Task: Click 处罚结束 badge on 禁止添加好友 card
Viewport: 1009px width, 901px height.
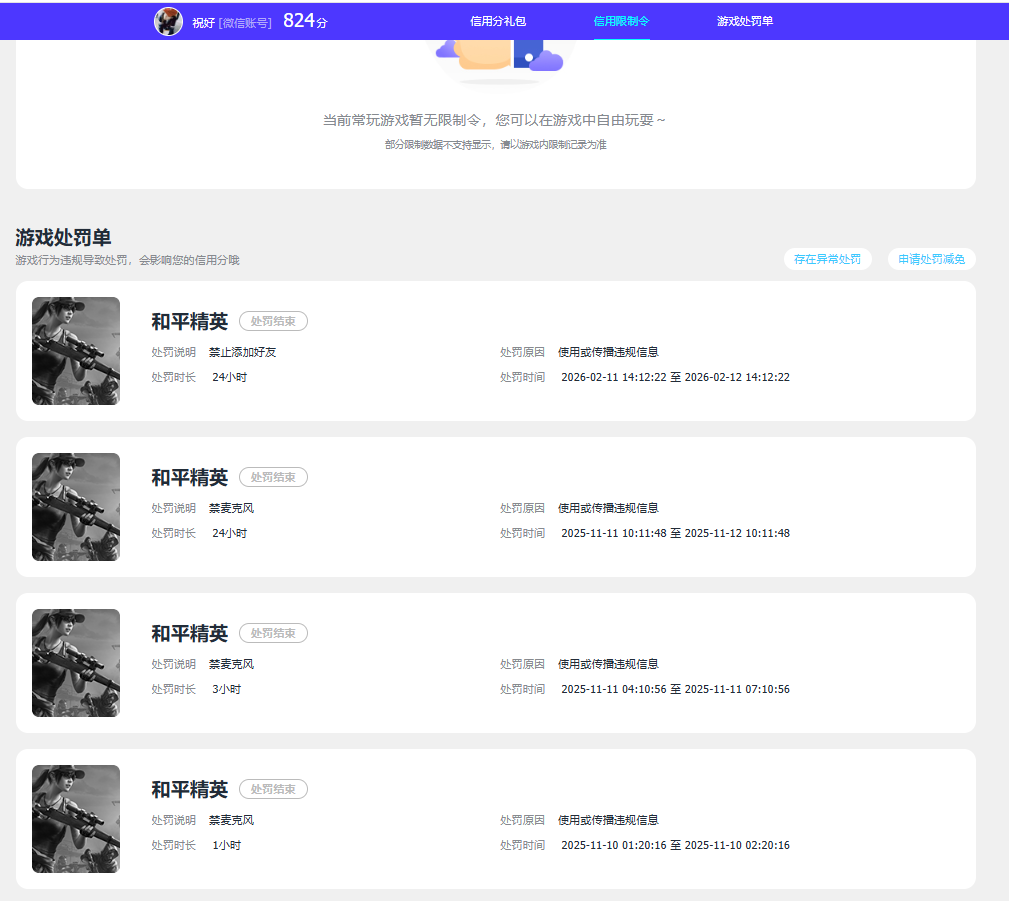Action: tap(273, 321)
